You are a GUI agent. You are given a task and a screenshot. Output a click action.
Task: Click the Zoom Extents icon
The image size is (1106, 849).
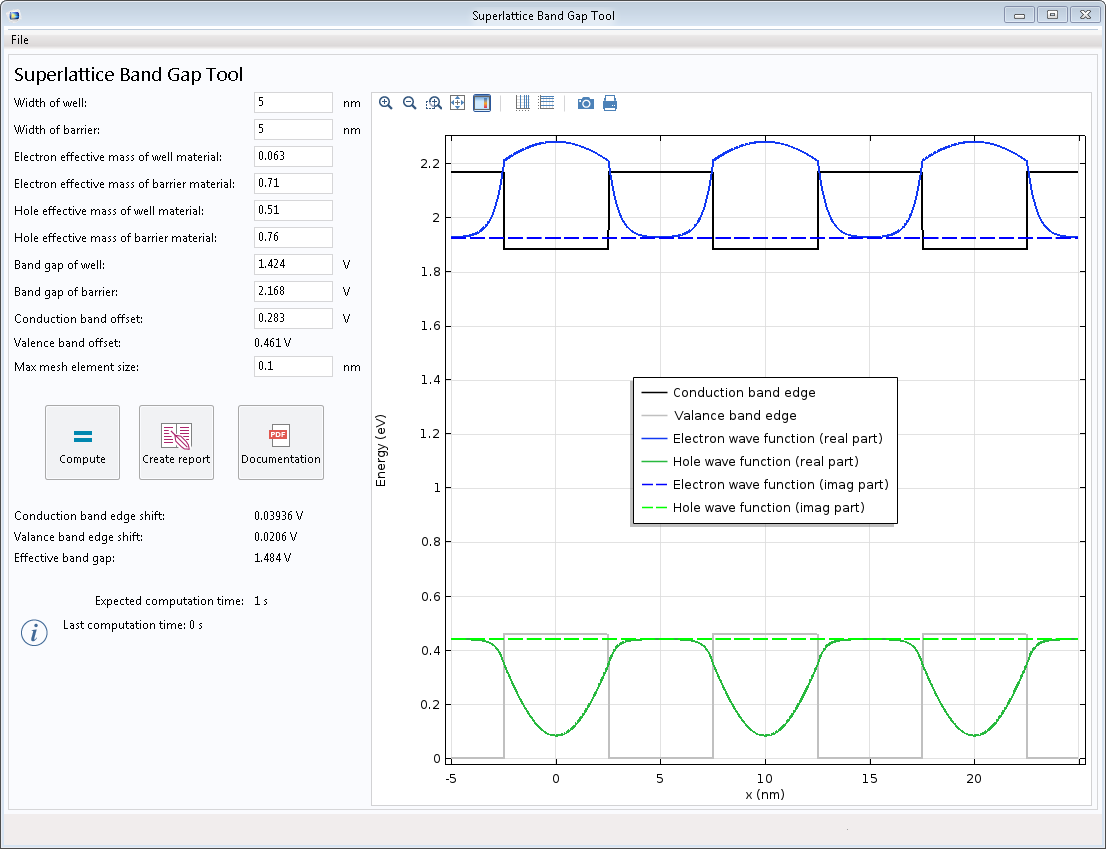tap(457, 103)
